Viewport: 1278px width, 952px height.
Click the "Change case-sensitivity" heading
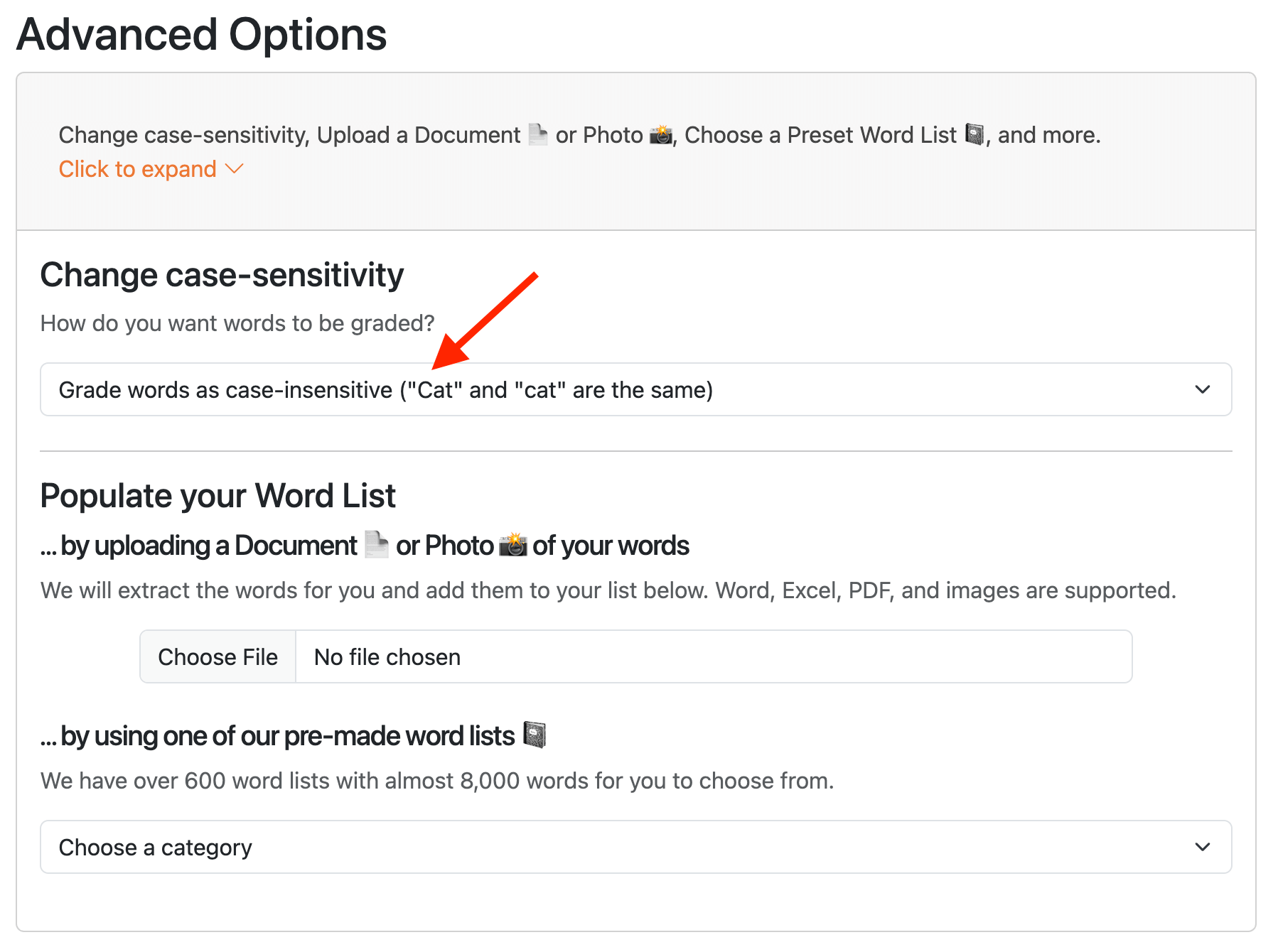click(222, 275)
